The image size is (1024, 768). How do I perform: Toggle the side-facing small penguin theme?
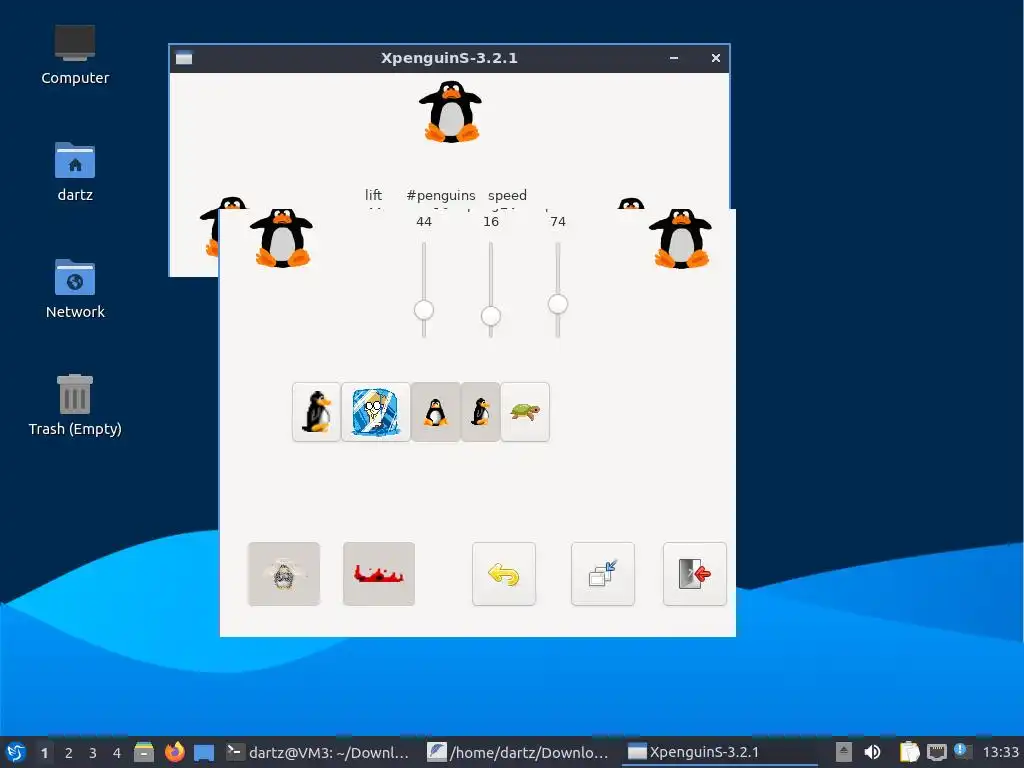481,412
